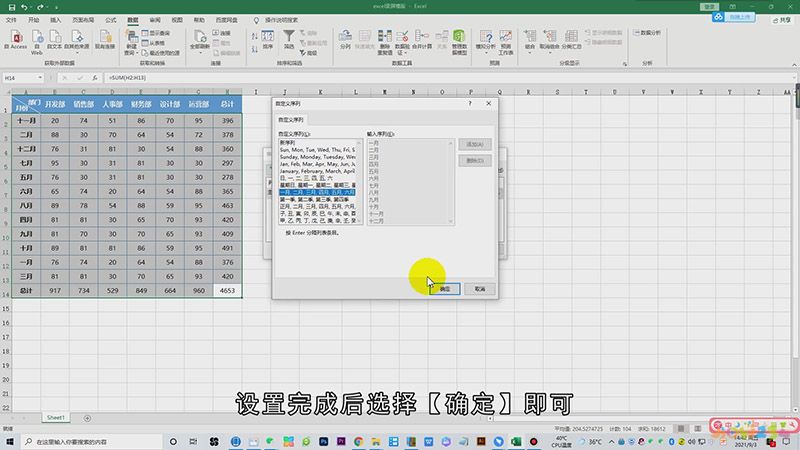Open the Data Validation (数据验证) icon

pyautogui.click(x=403, y=42)
